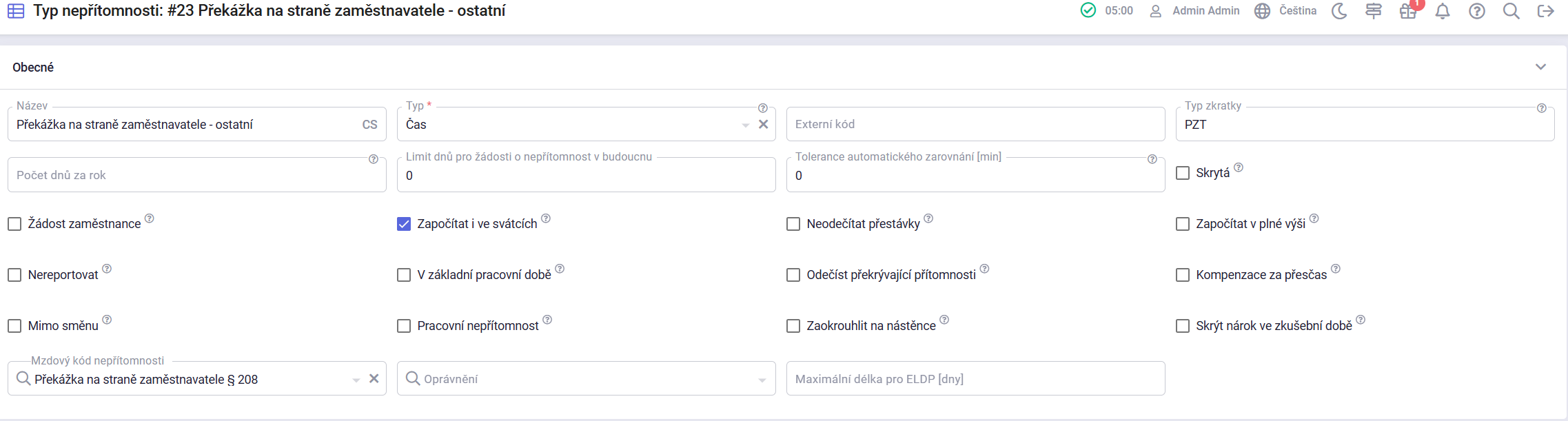
Task: Click the logout icon
Action: 1545,11
